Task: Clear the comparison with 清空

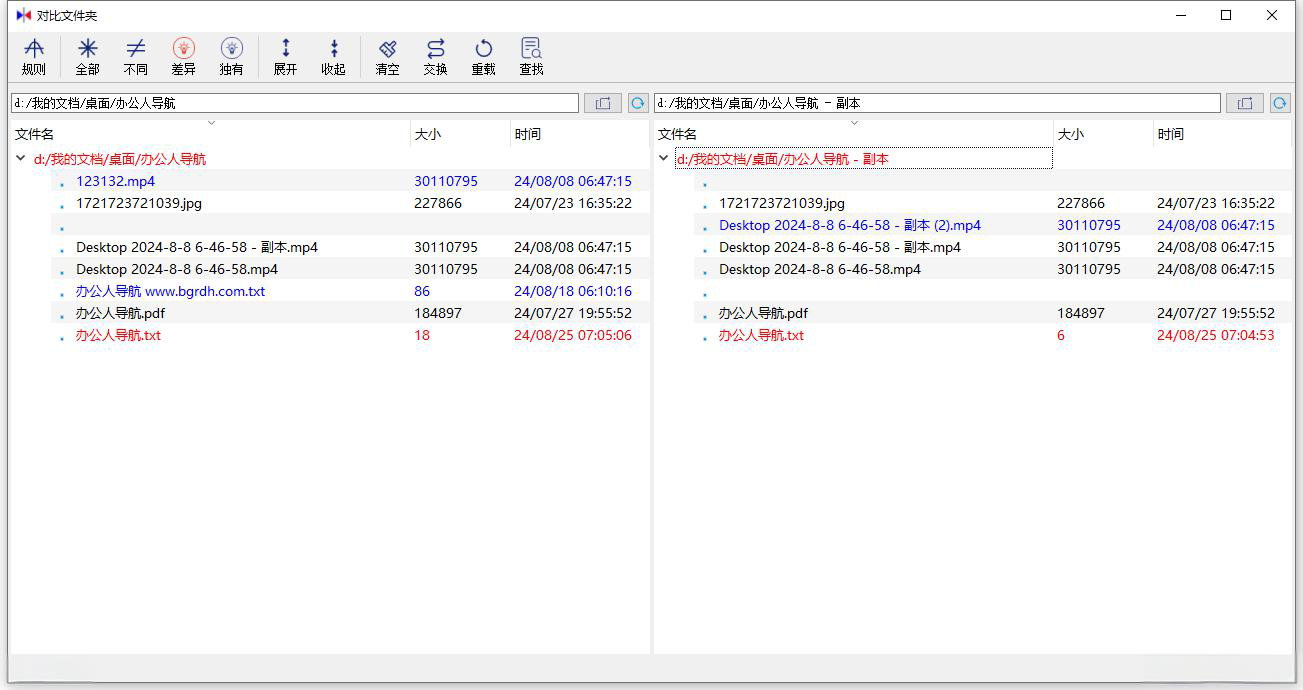Action: 387,57
